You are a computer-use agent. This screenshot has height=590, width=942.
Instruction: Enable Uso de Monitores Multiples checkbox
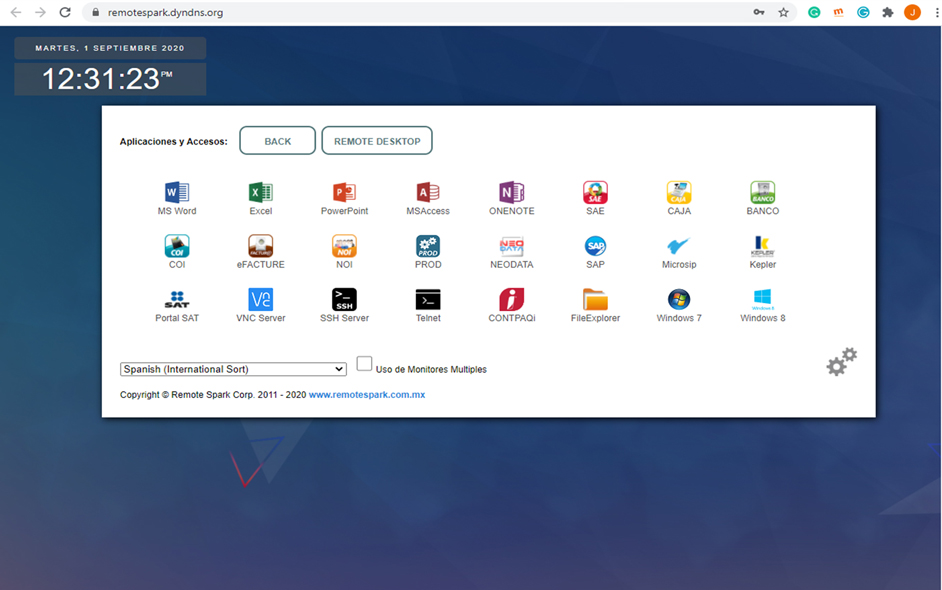tap(365, 364)
